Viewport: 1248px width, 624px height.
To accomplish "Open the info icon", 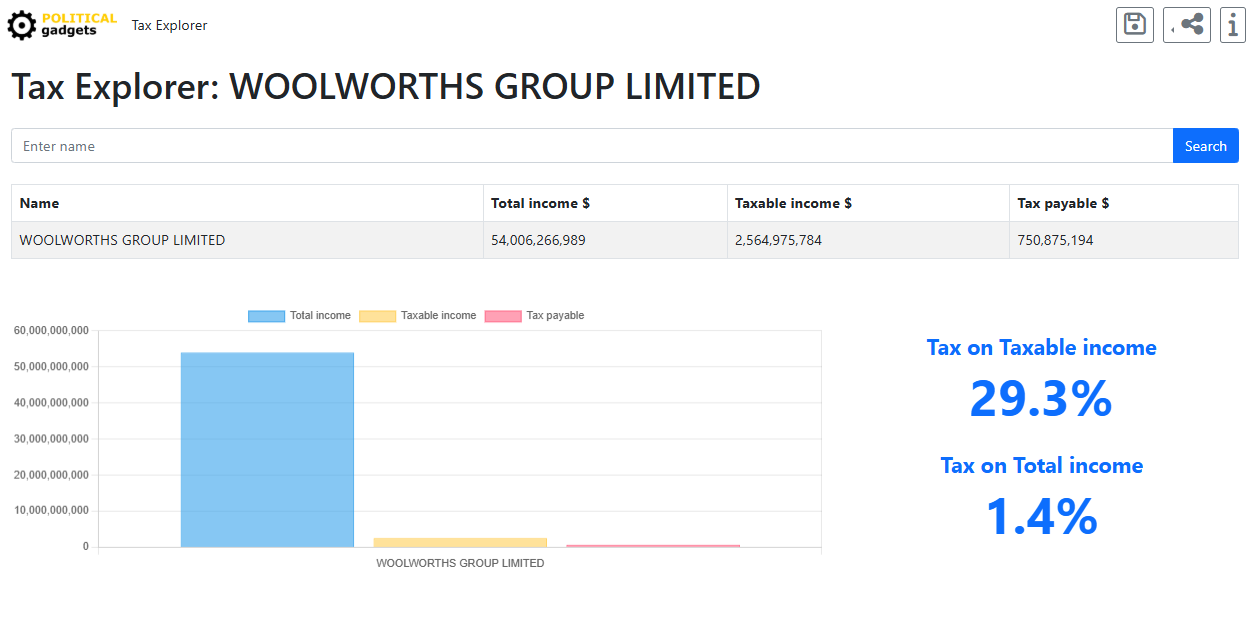I will click(1233, 24).
